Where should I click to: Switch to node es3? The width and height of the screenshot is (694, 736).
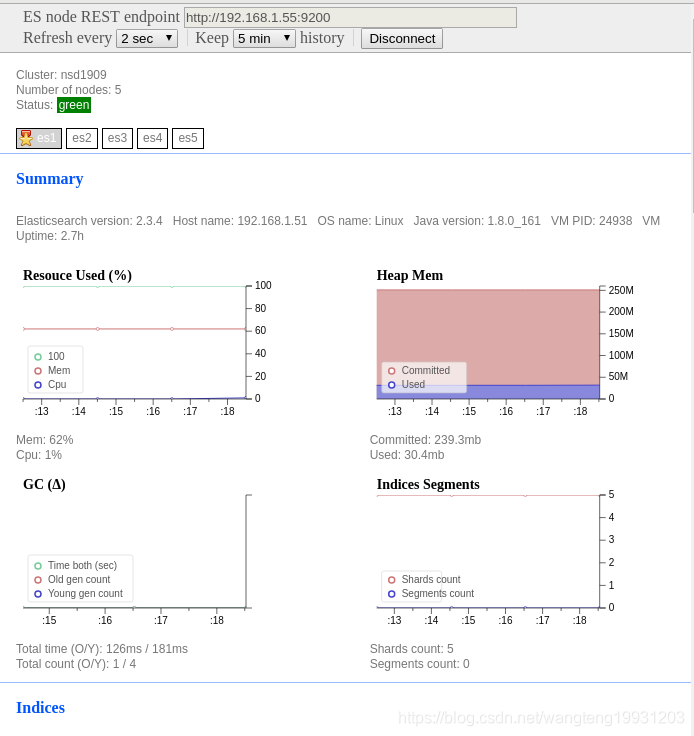[117, 138]
